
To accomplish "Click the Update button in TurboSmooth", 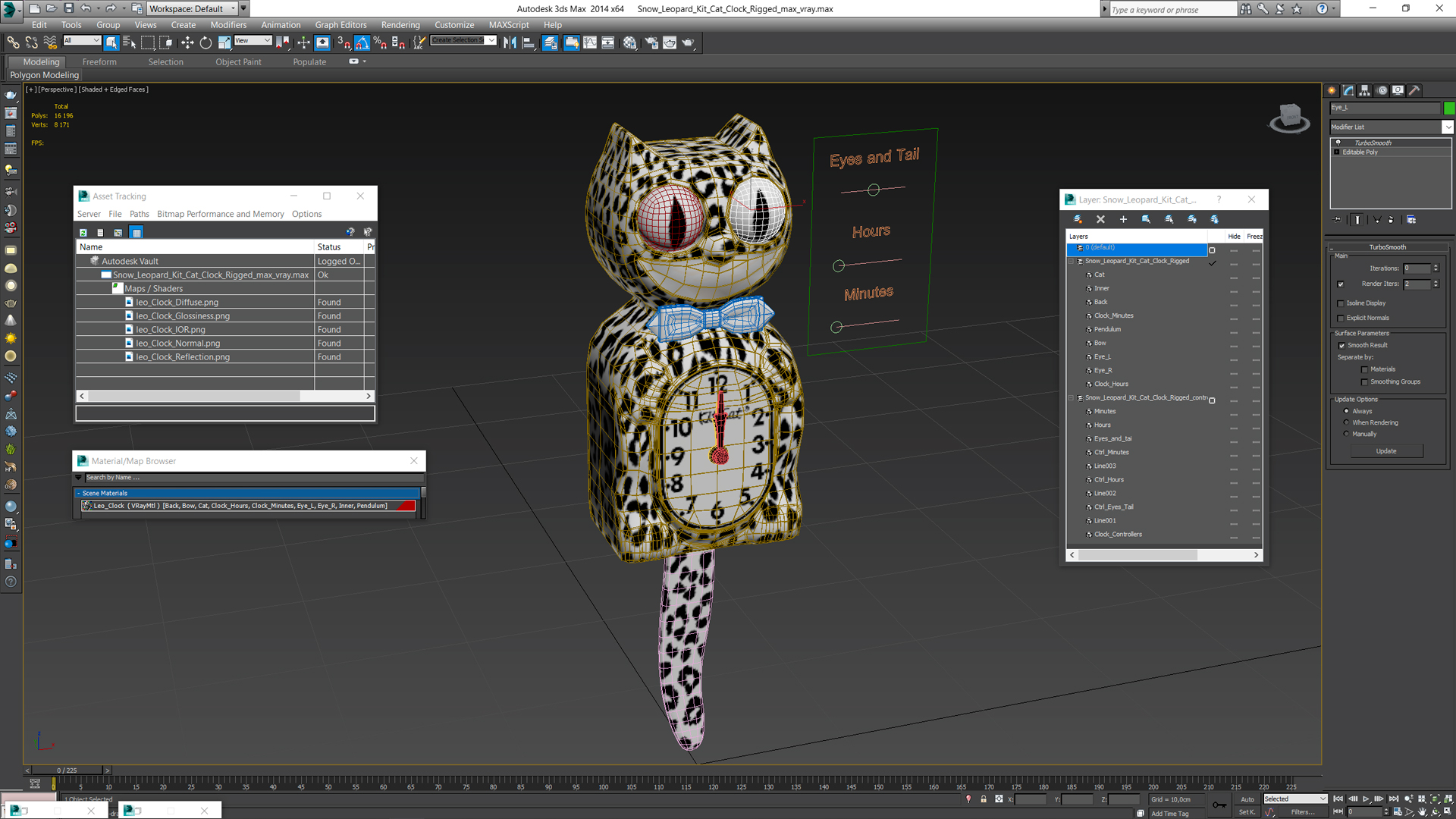I will [x=1386, y=452].
